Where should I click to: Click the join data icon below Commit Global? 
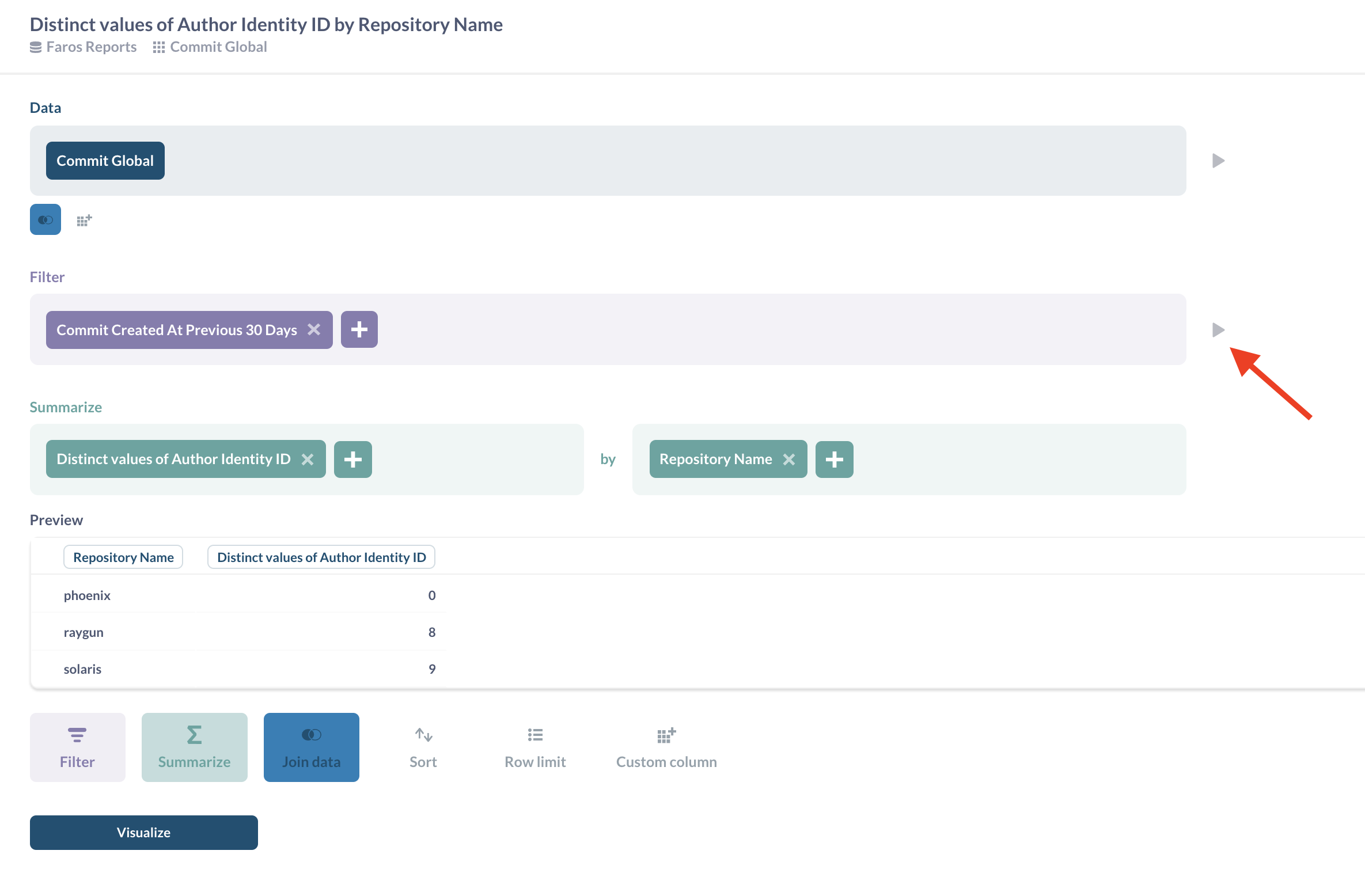click(45, 219)
